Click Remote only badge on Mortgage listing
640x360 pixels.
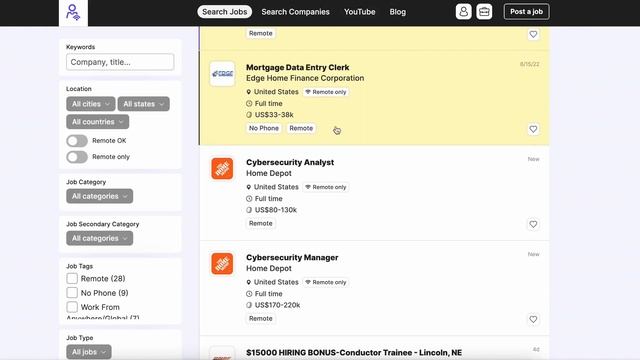point(326,92)
